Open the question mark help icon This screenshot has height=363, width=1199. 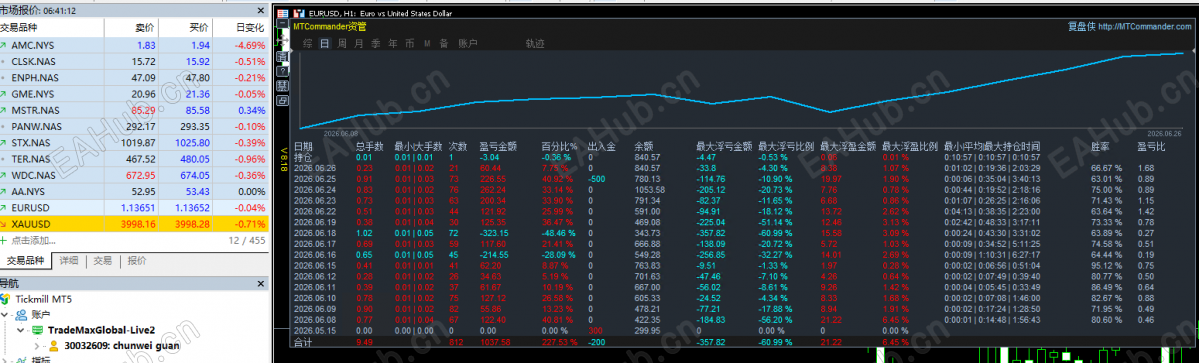tap(282, 71)
